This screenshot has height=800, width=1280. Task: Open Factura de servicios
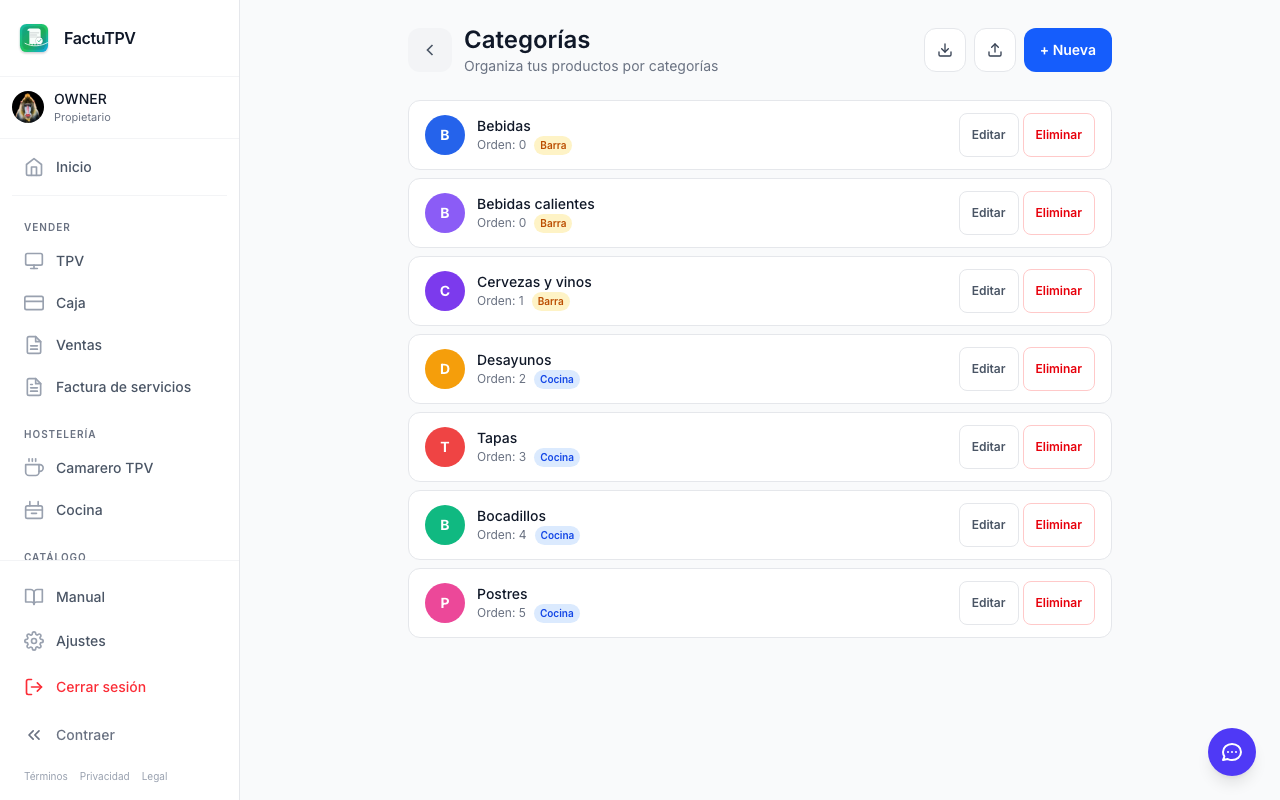tap(120, 387)
